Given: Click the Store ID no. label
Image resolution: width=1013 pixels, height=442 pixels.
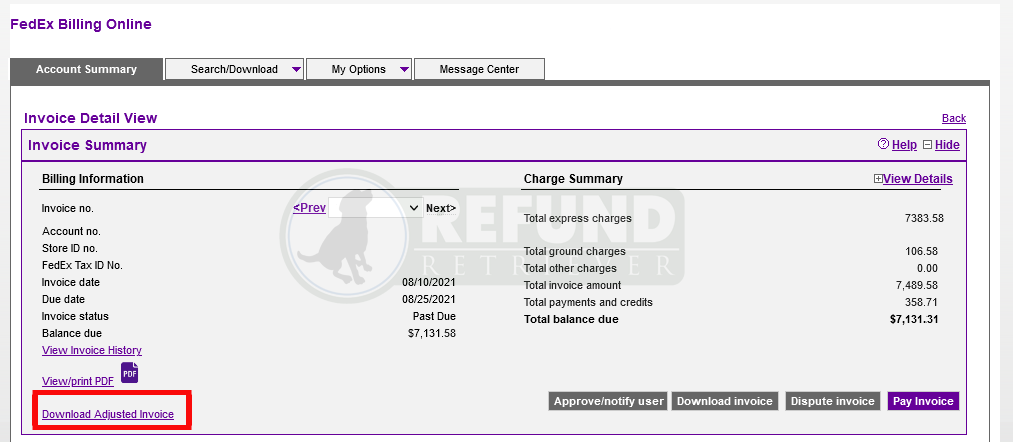Looking at the screenshot, I should 70,248.
